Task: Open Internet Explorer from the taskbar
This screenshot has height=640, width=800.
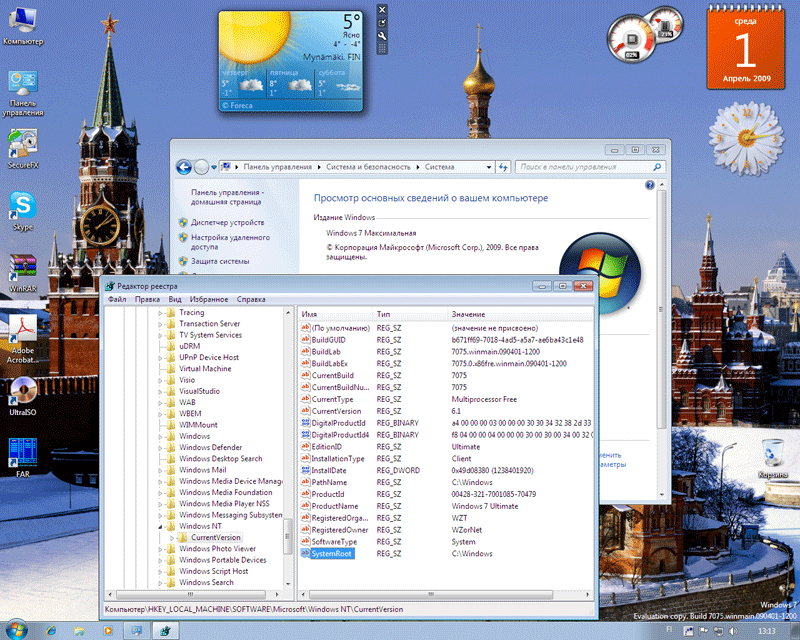Action: pyautogui.click(x=51, y=631)
